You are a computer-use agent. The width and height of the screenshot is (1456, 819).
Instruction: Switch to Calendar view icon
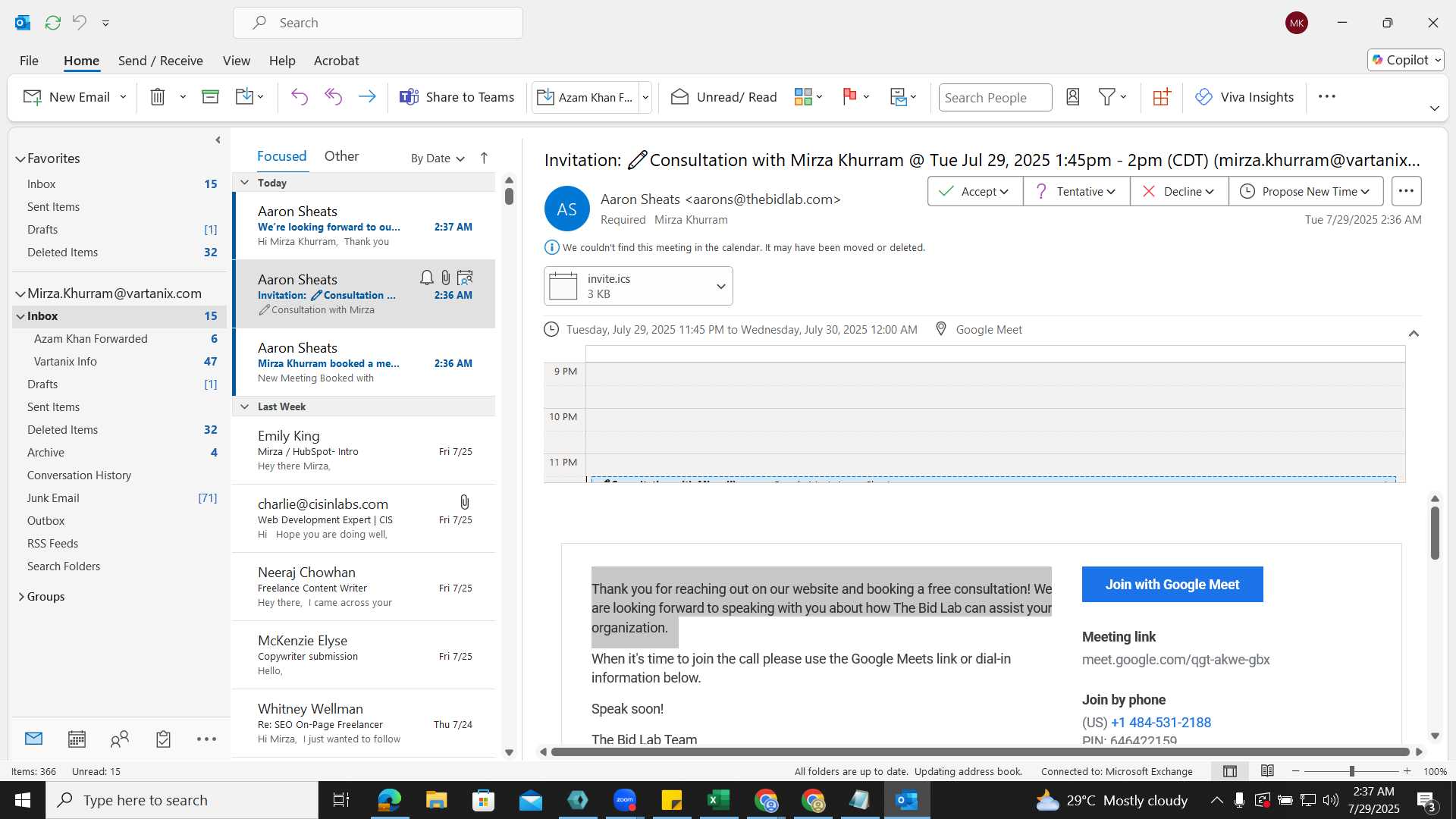coord(77,739)
